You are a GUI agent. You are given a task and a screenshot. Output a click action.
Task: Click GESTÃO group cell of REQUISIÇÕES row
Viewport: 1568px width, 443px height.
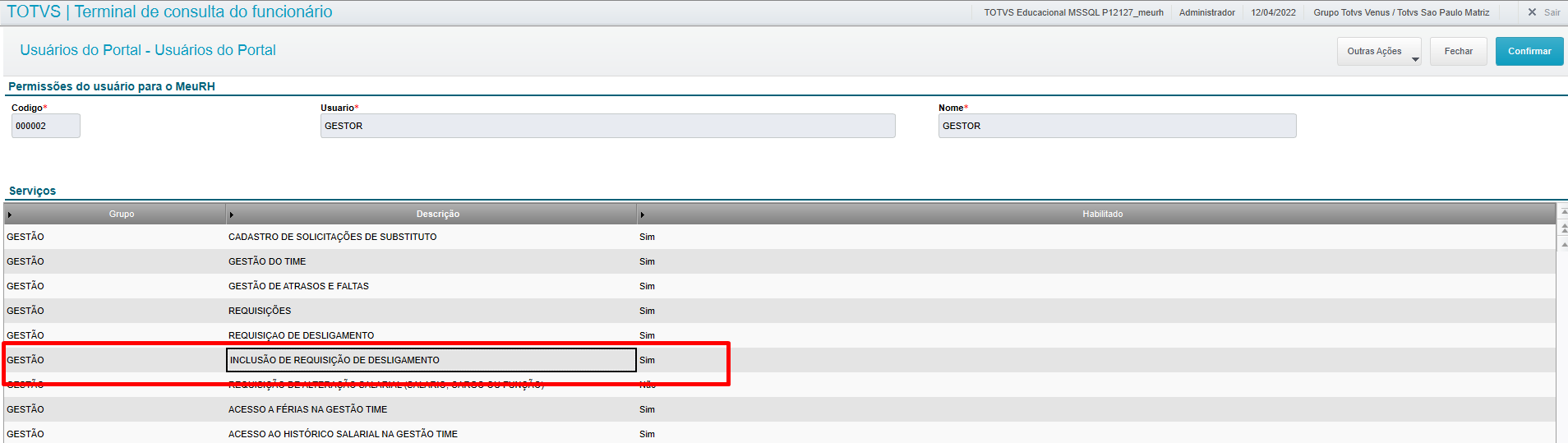[x=115, y=311]
